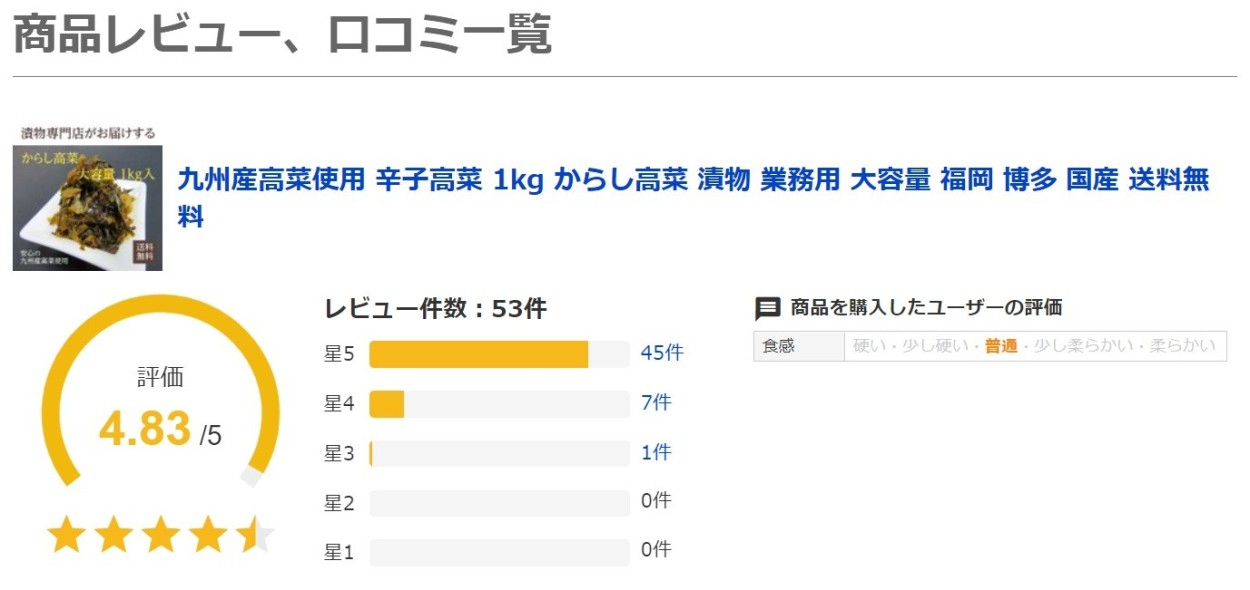
Task: Click the empty 星2 rating bar
Action: tap(499, 503)
